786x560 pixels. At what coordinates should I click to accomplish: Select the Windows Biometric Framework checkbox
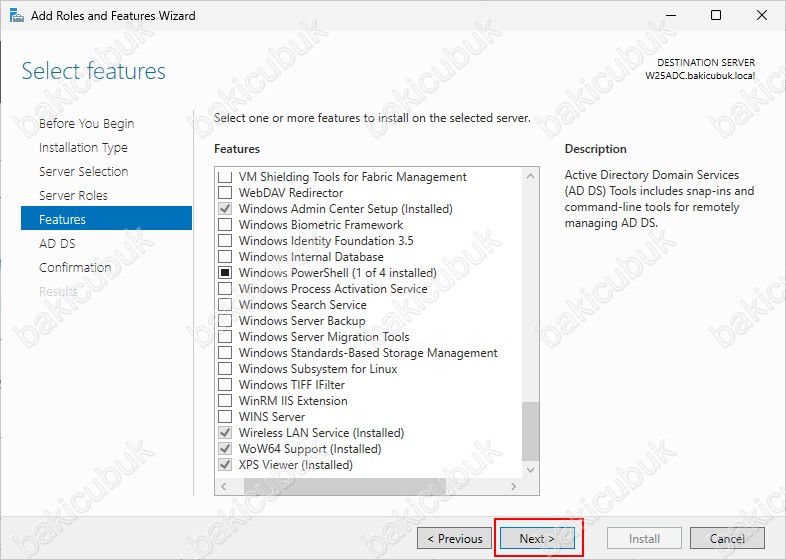click(x=225, y=225)
